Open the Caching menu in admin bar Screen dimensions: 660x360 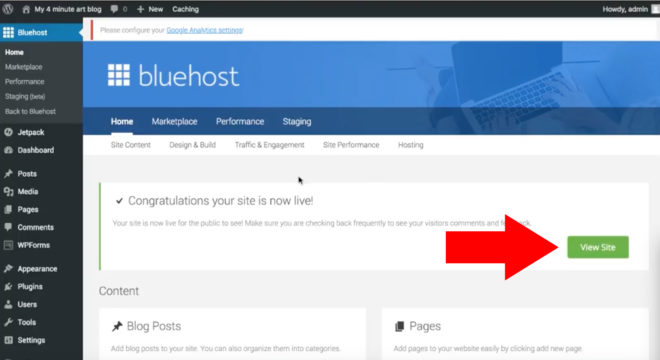point(185,9)
